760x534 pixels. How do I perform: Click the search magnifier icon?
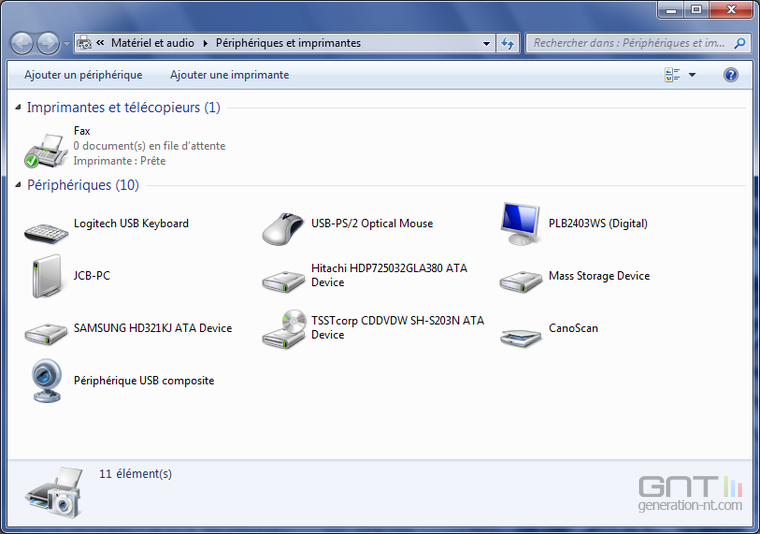740,43
